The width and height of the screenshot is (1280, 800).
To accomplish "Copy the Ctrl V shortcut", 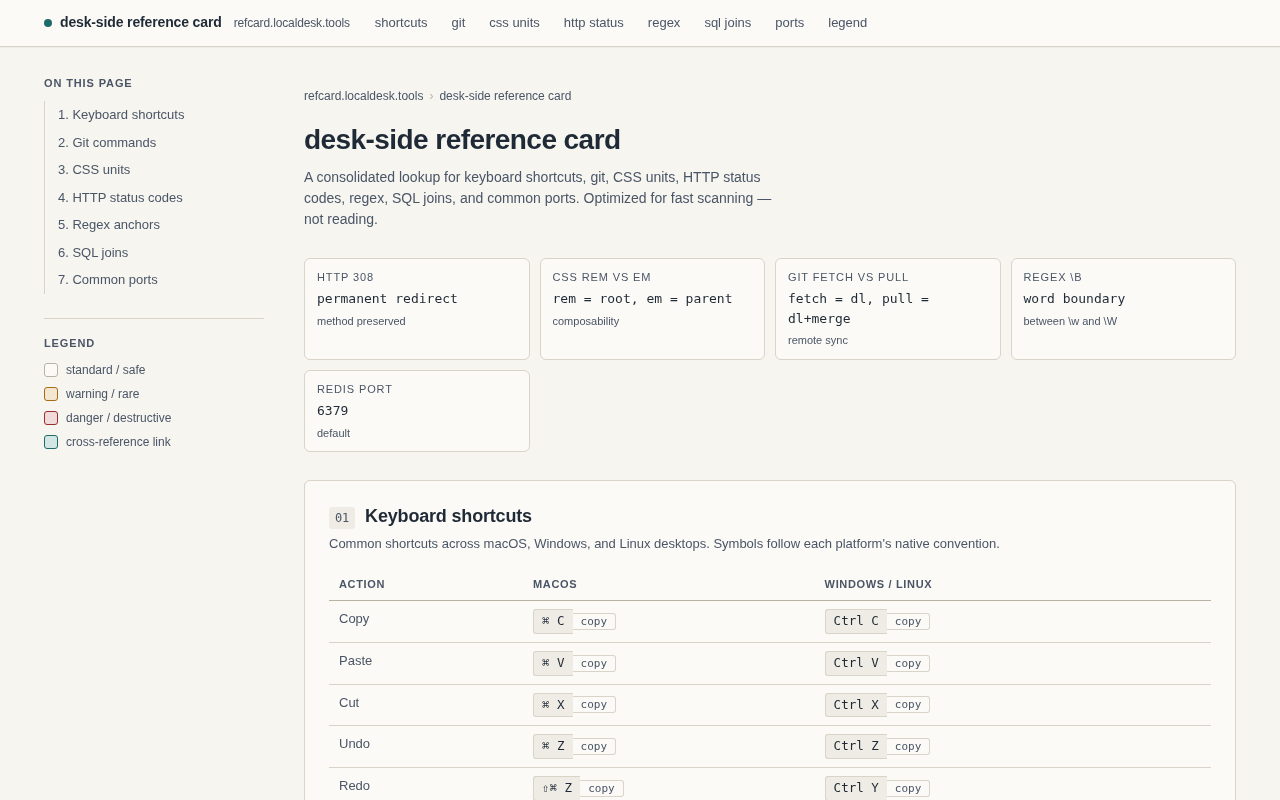I will pos(908,664).
